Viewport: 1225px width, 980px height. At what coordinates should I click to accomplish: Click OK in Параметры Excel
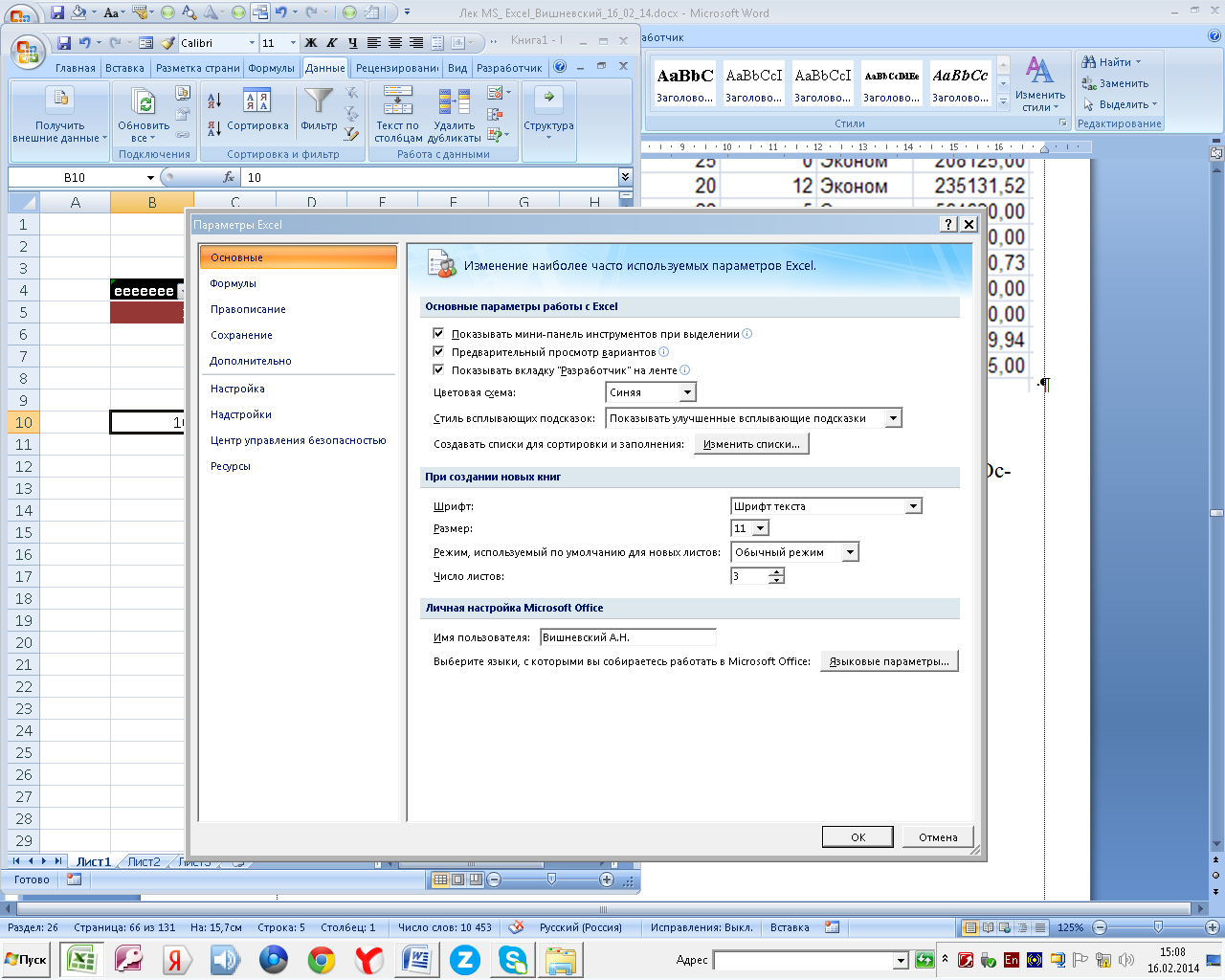pyautogui.click(x=857, y=836)
